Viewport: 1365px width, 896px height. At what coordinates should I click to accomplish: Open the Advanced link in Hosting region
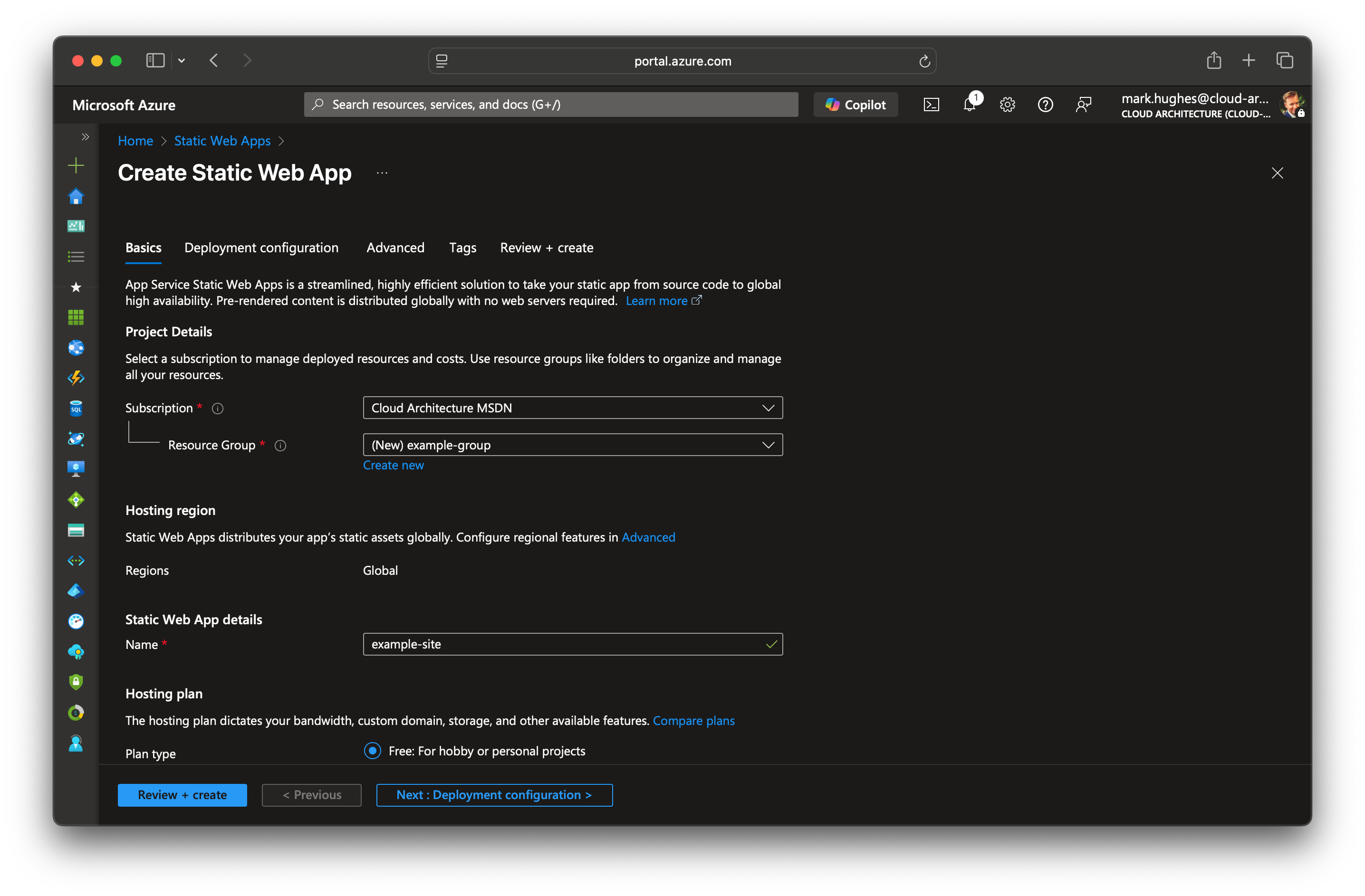649,537
